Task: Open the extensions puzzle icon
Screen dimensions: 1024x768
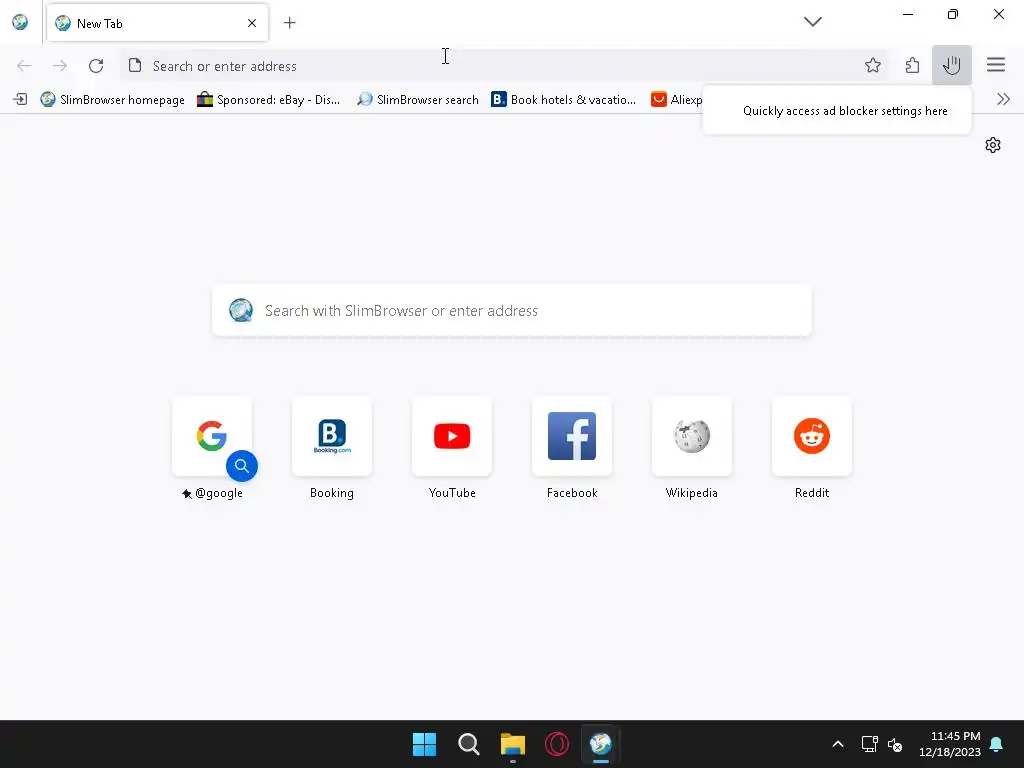Action: (912, 65)
